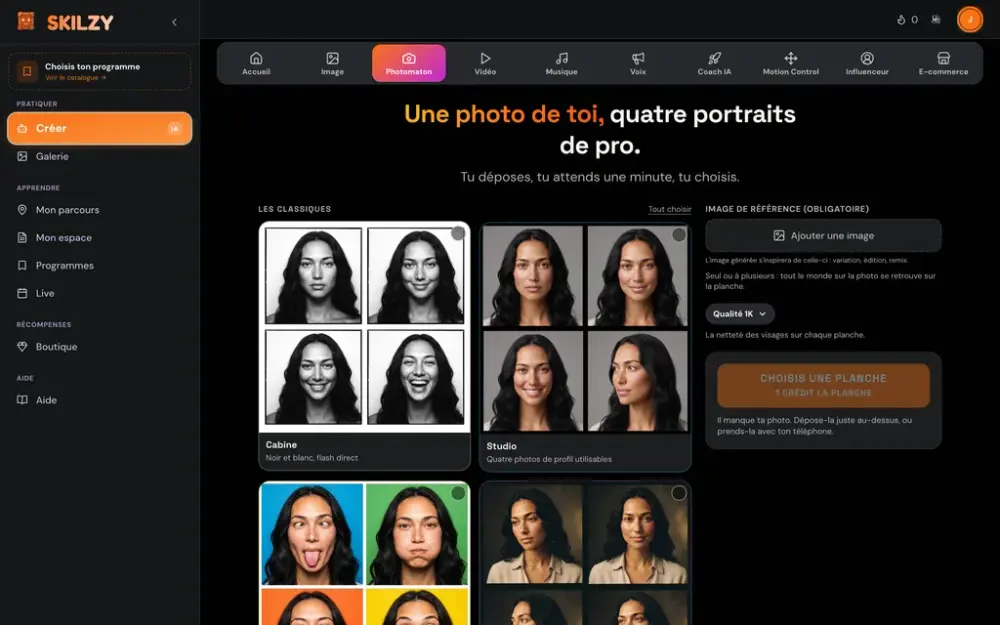
Task: Select the Cabine black-and-white board thumbnail
Action: pyautogui.click(x=365, y=327)
